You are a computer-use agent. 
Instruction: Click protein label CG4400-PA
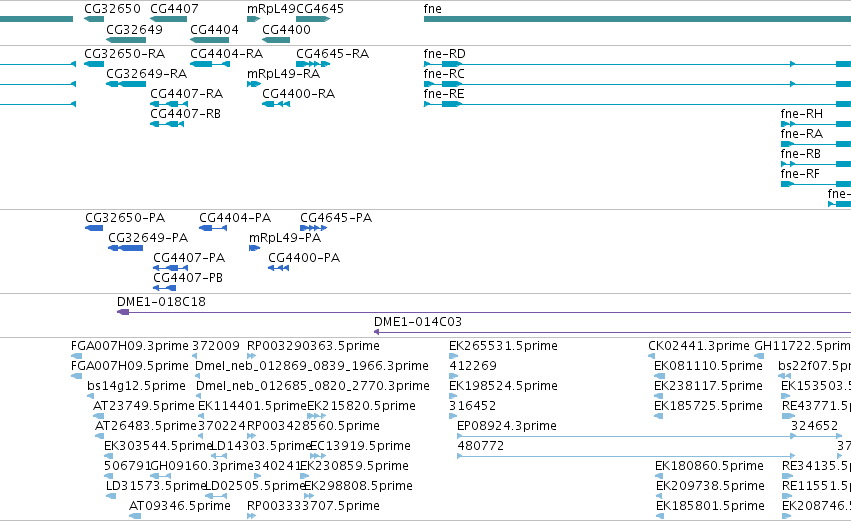pyautogui.click(x=304, y=258)
